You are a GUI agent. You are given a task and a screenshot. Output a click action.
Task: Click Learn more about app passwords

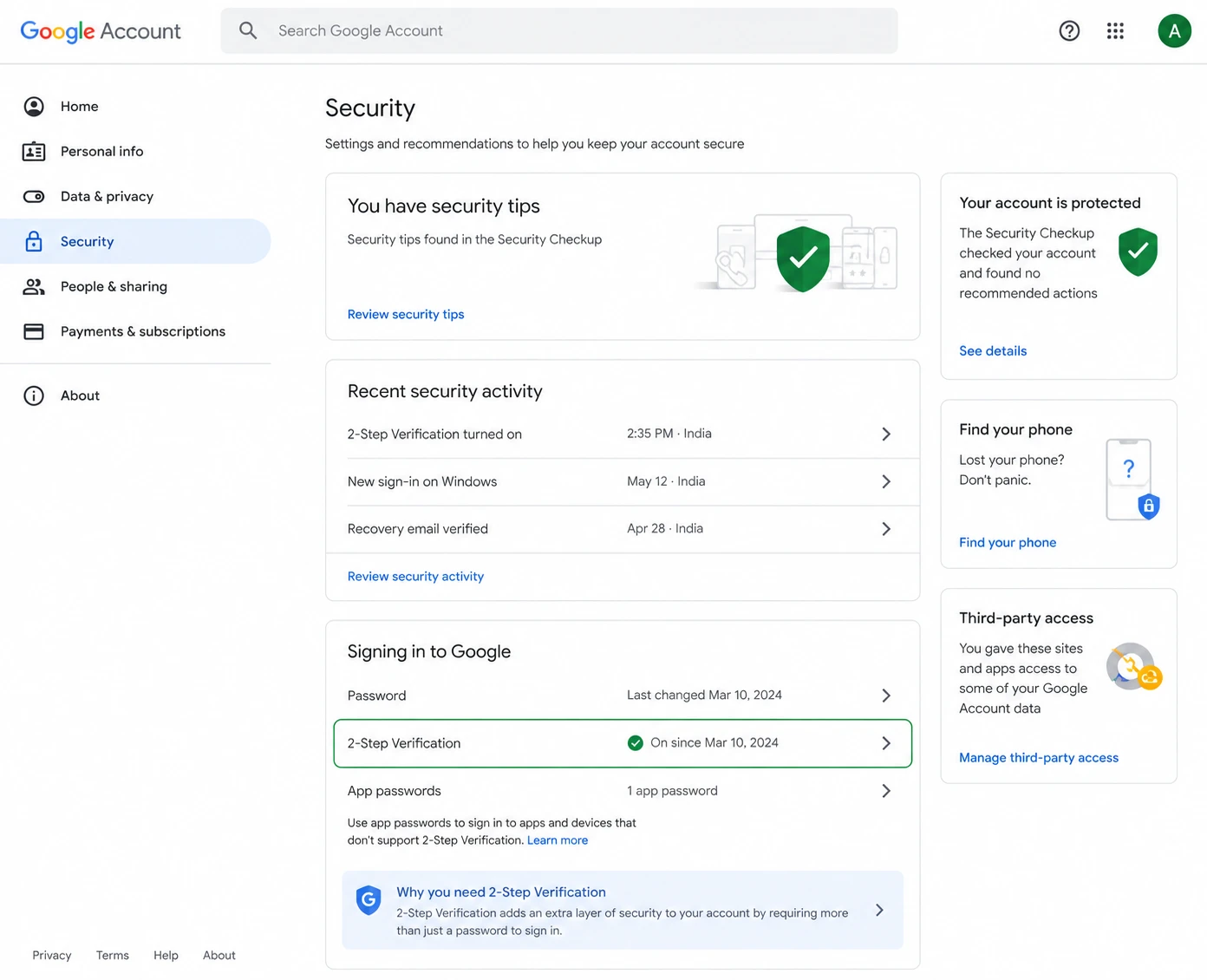558,841
